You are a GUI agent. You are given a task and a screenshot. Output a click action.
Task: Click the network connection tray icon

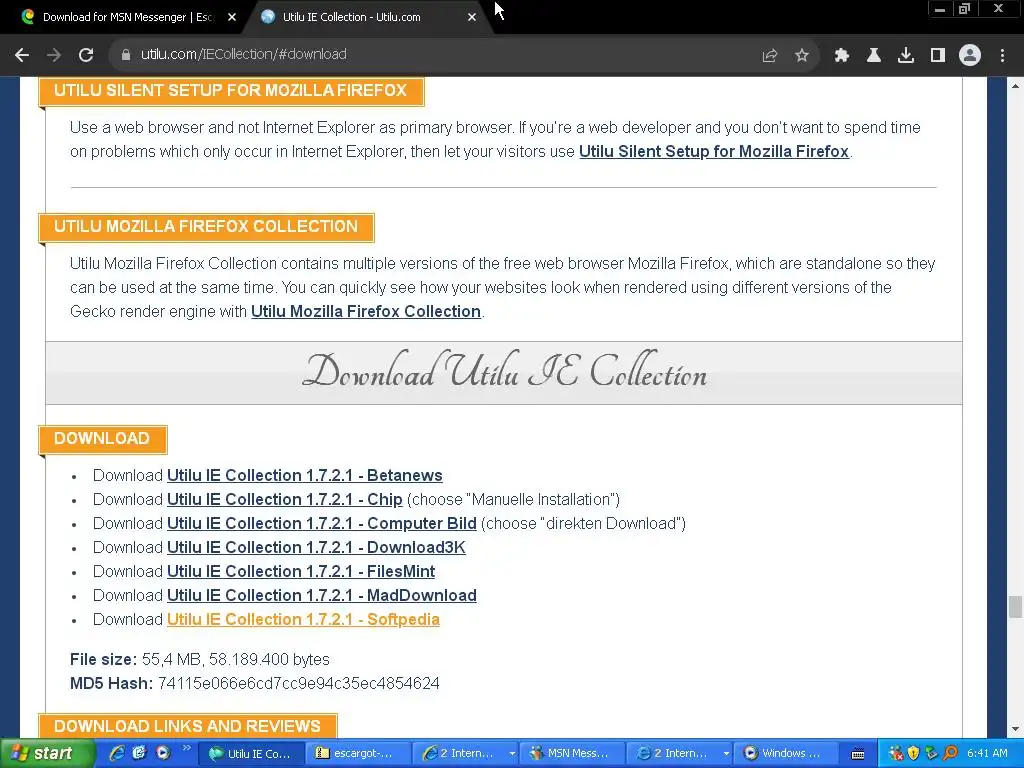point(931,754)
